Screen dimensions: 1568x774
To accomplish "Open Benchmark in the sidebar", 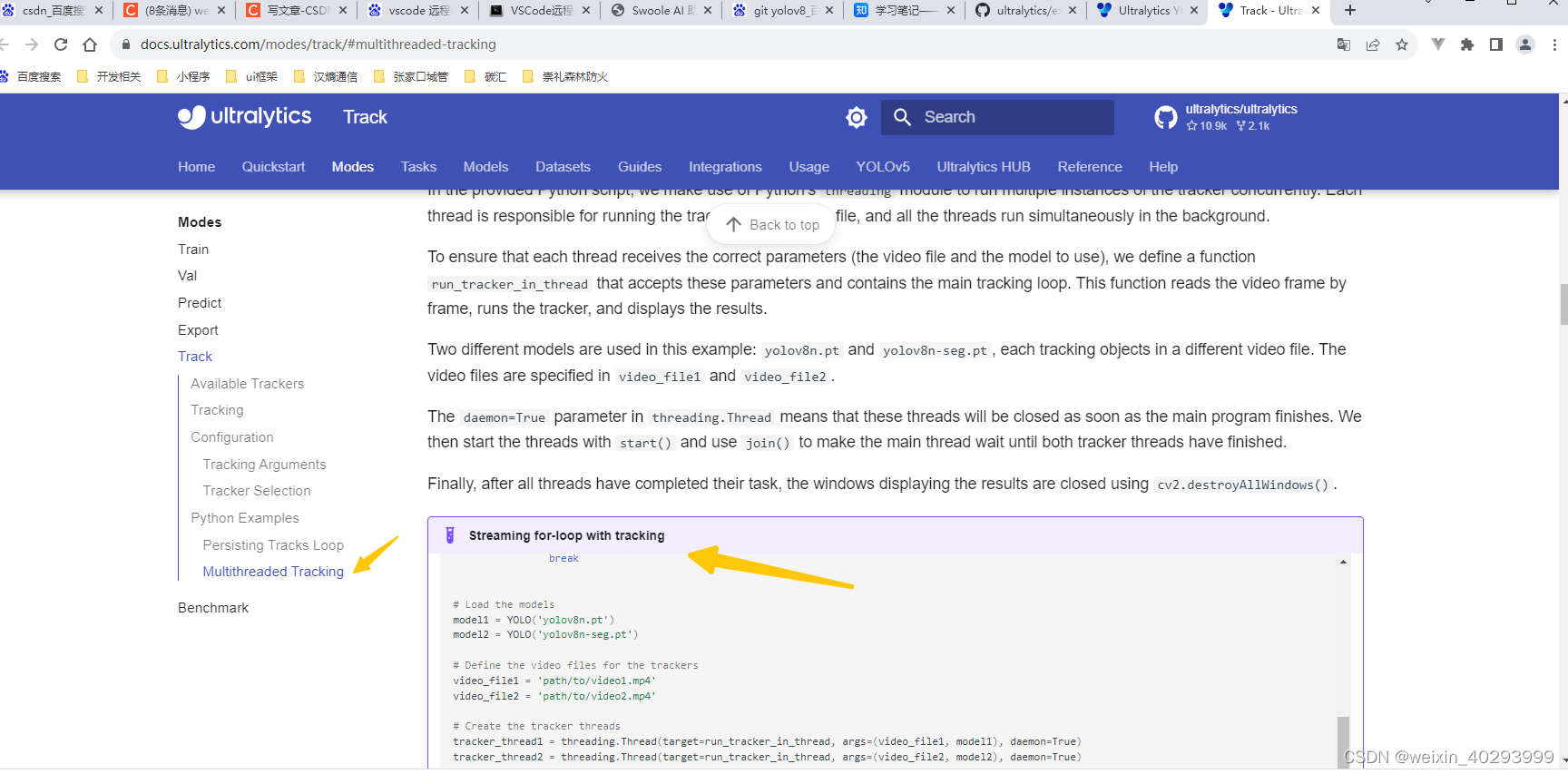I will pyautogui.click(x=213, y=608).
